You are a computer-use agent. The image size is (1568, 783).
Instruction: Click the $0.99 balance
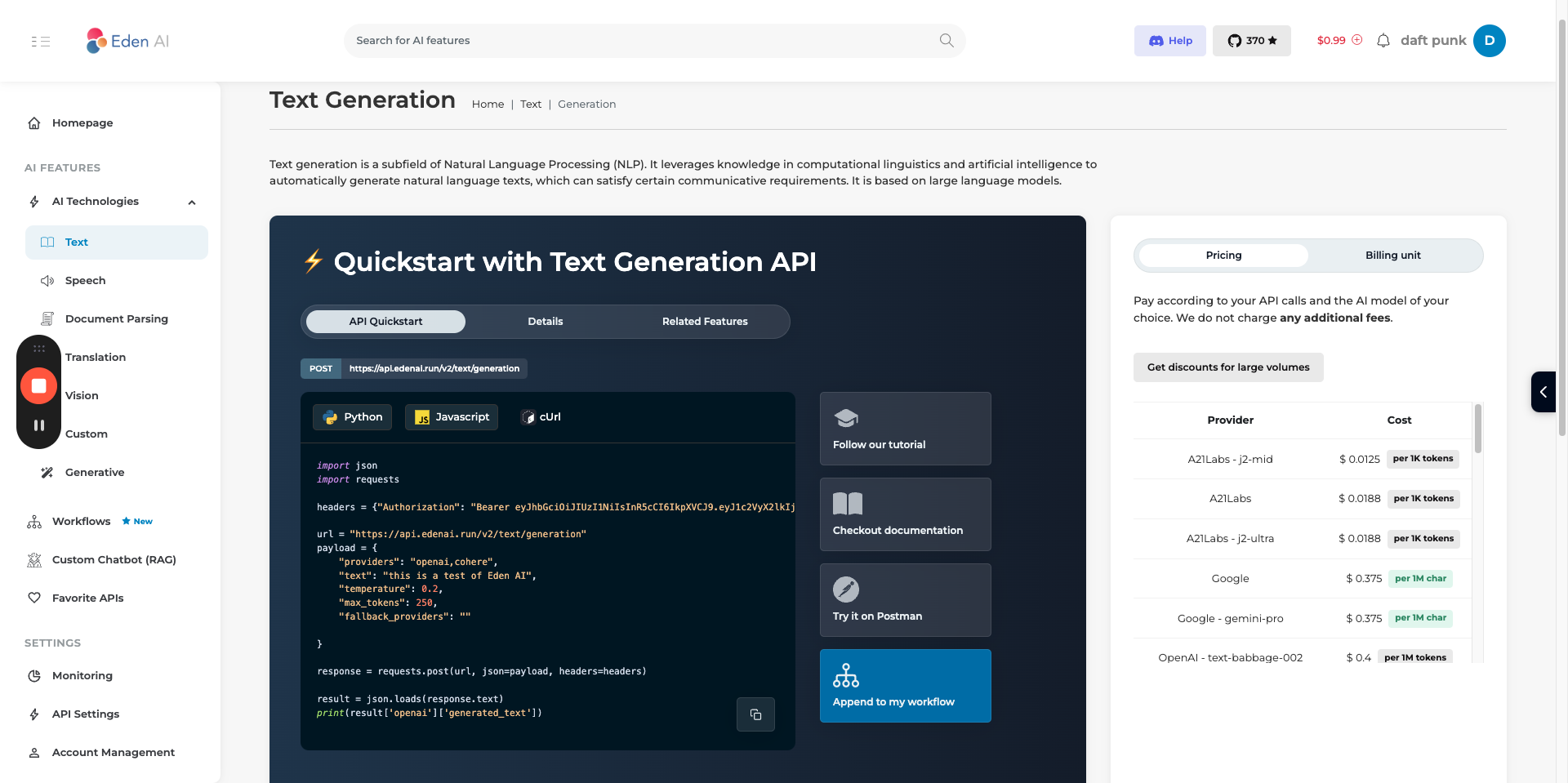tap(1331, 41)
